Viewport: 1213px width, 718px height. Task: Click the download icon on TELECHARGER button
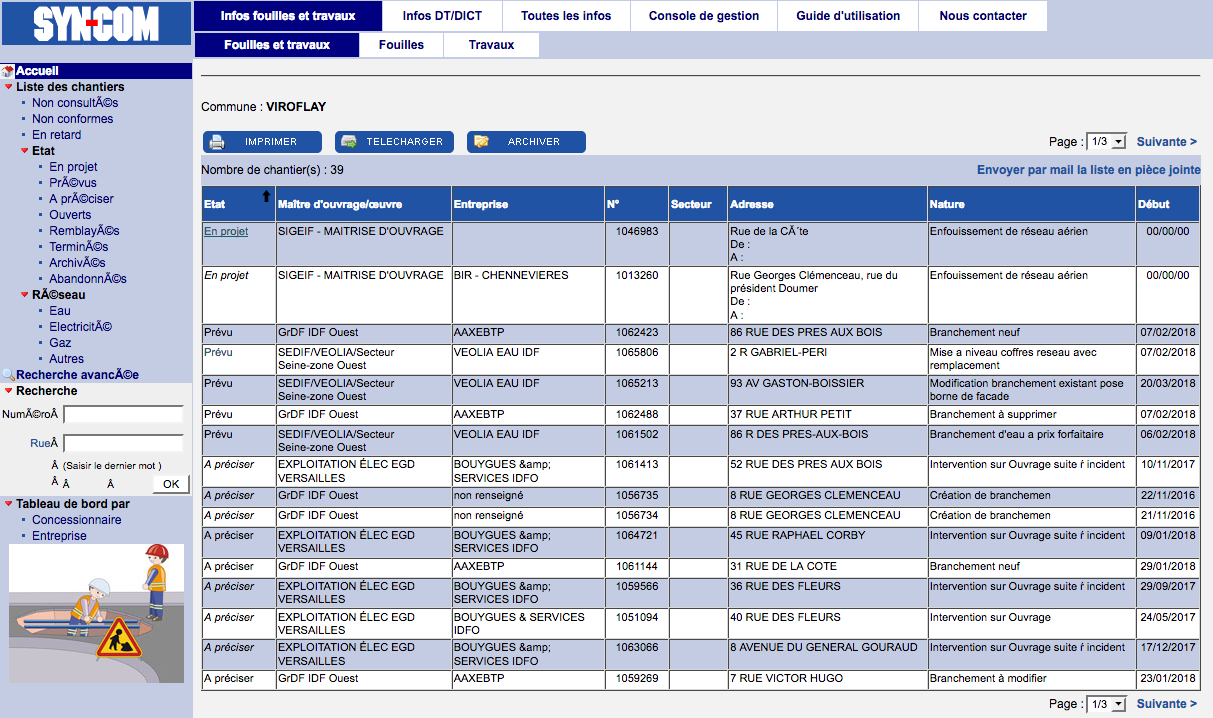[349, 142]
